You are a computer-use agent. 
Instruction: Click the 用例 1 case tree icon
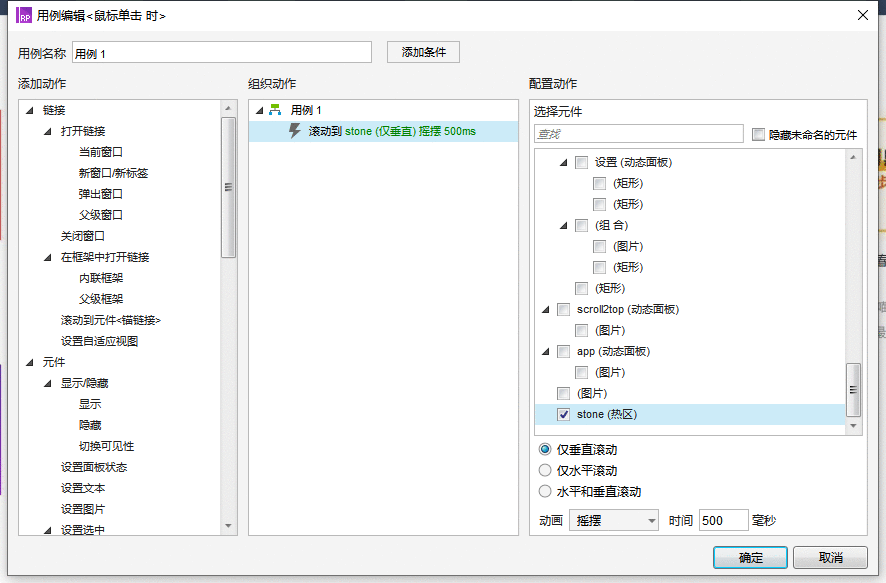pos(275,110)
